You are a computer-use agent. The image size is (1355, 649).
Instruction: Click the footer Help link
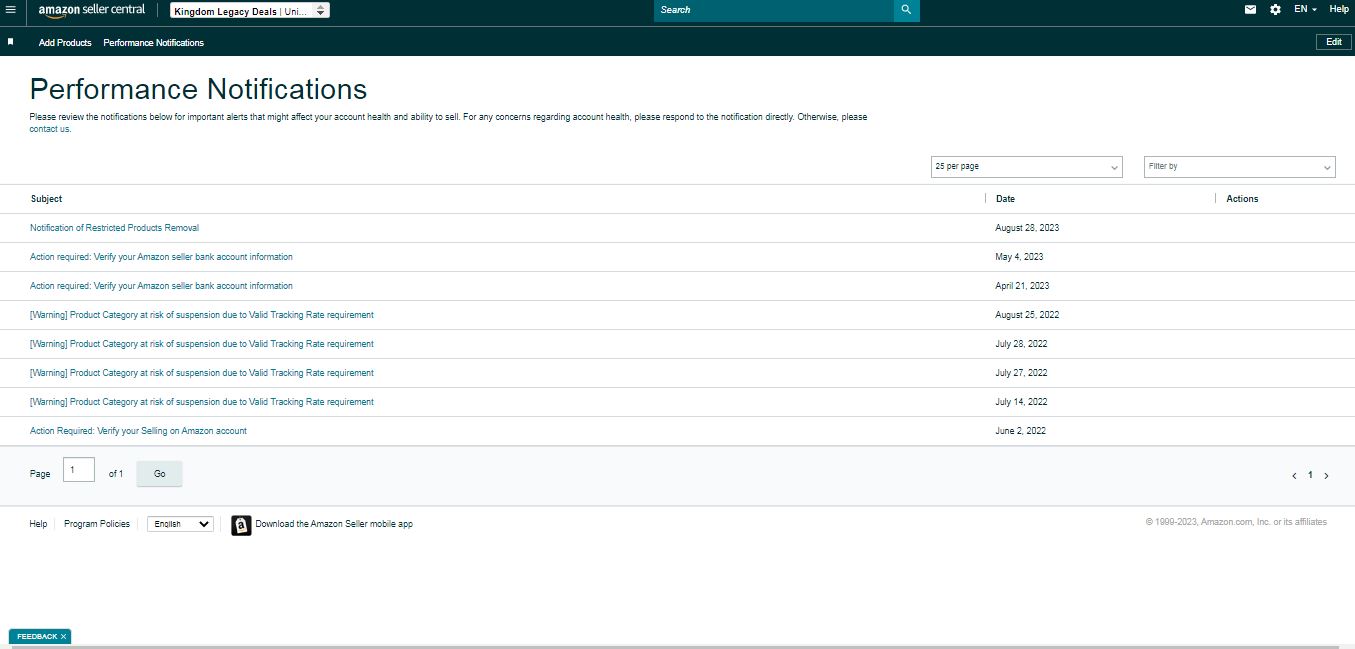pyautogui.click(x=38, y=524)
